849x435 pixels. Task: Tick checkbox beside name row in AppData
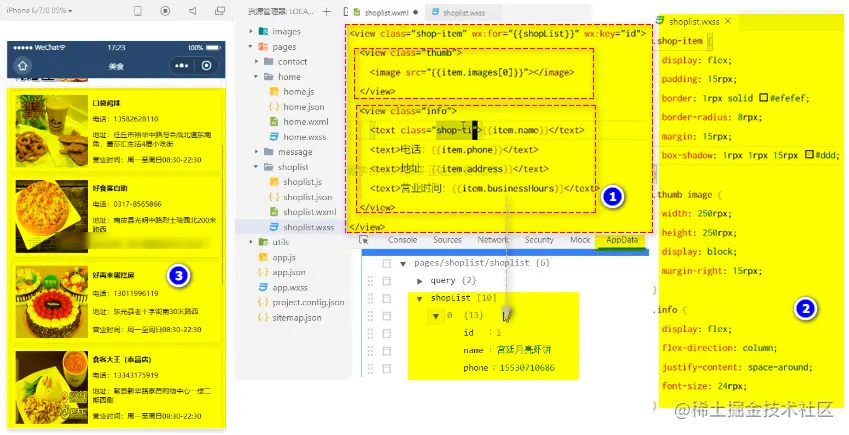click(387, 350)
